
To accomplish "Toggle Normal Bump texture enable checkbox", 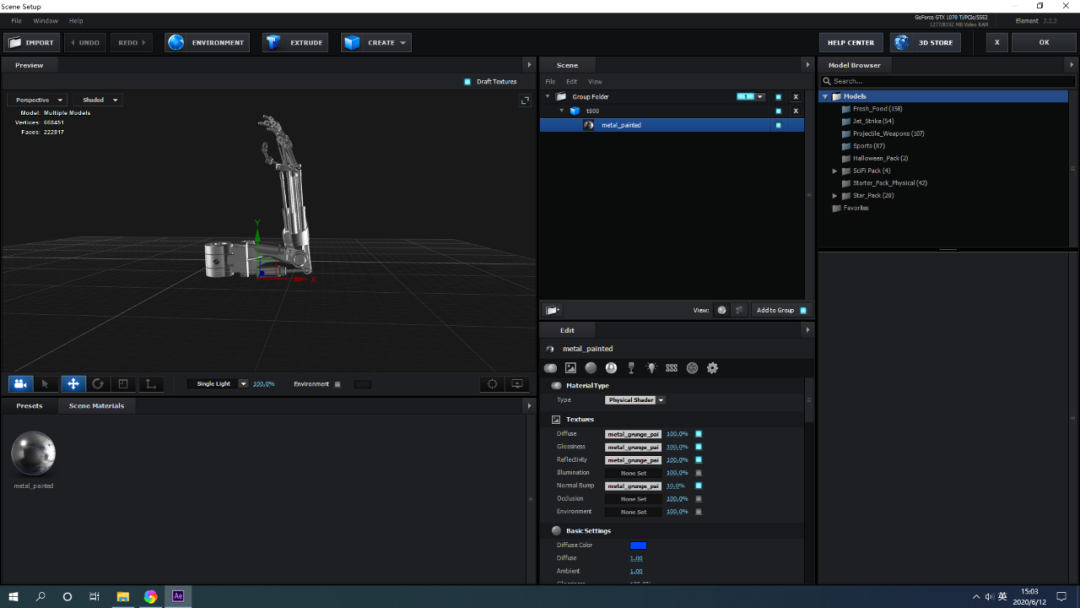I will [698, 485].
